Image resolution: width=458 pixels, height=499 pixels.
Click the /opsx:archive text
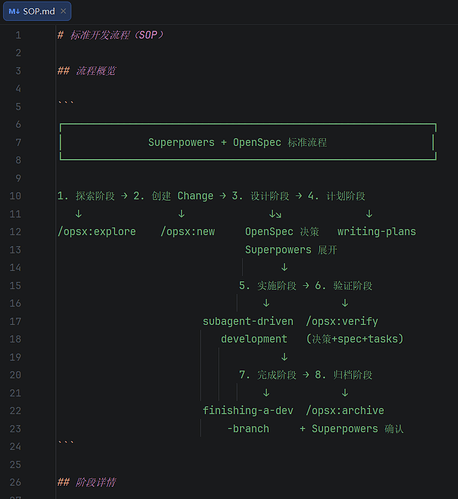(345, 410)
